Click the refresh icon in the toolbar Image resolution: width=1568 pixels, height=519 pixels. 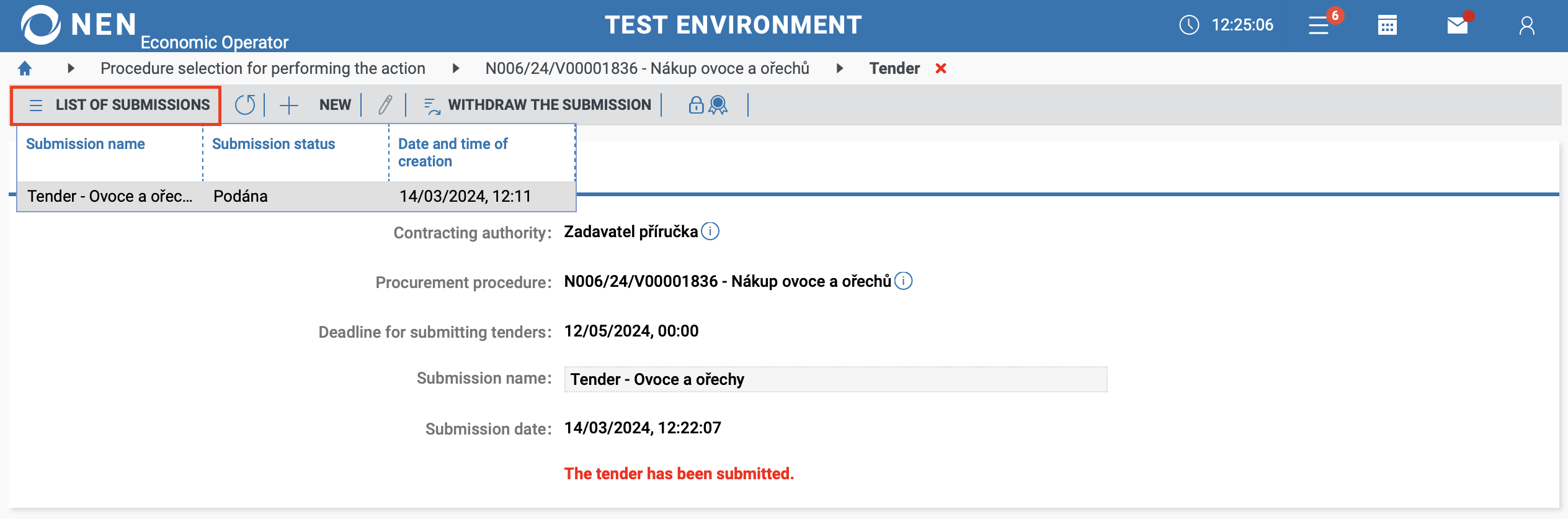tap(245, 105)
